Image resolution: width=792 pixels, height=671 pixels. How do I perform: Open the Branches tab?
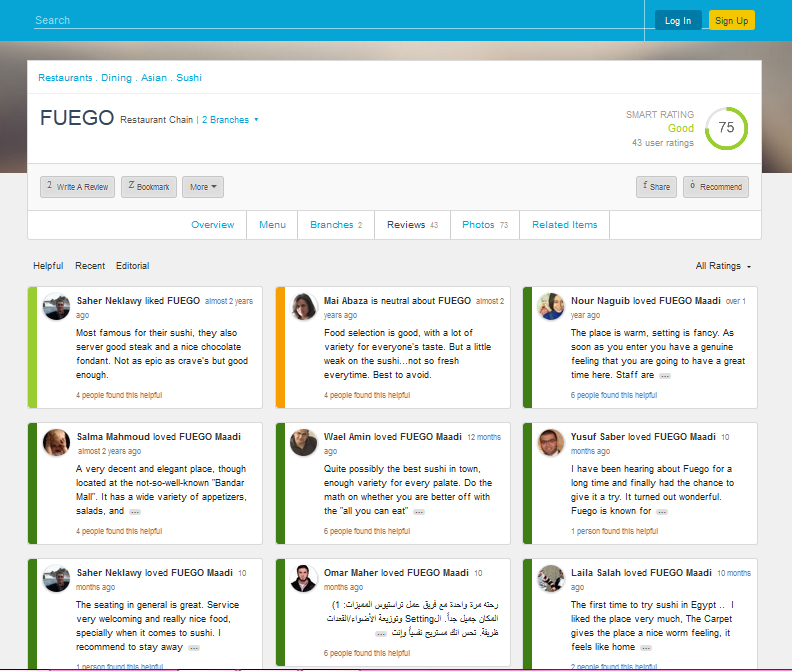coord(336,225)
